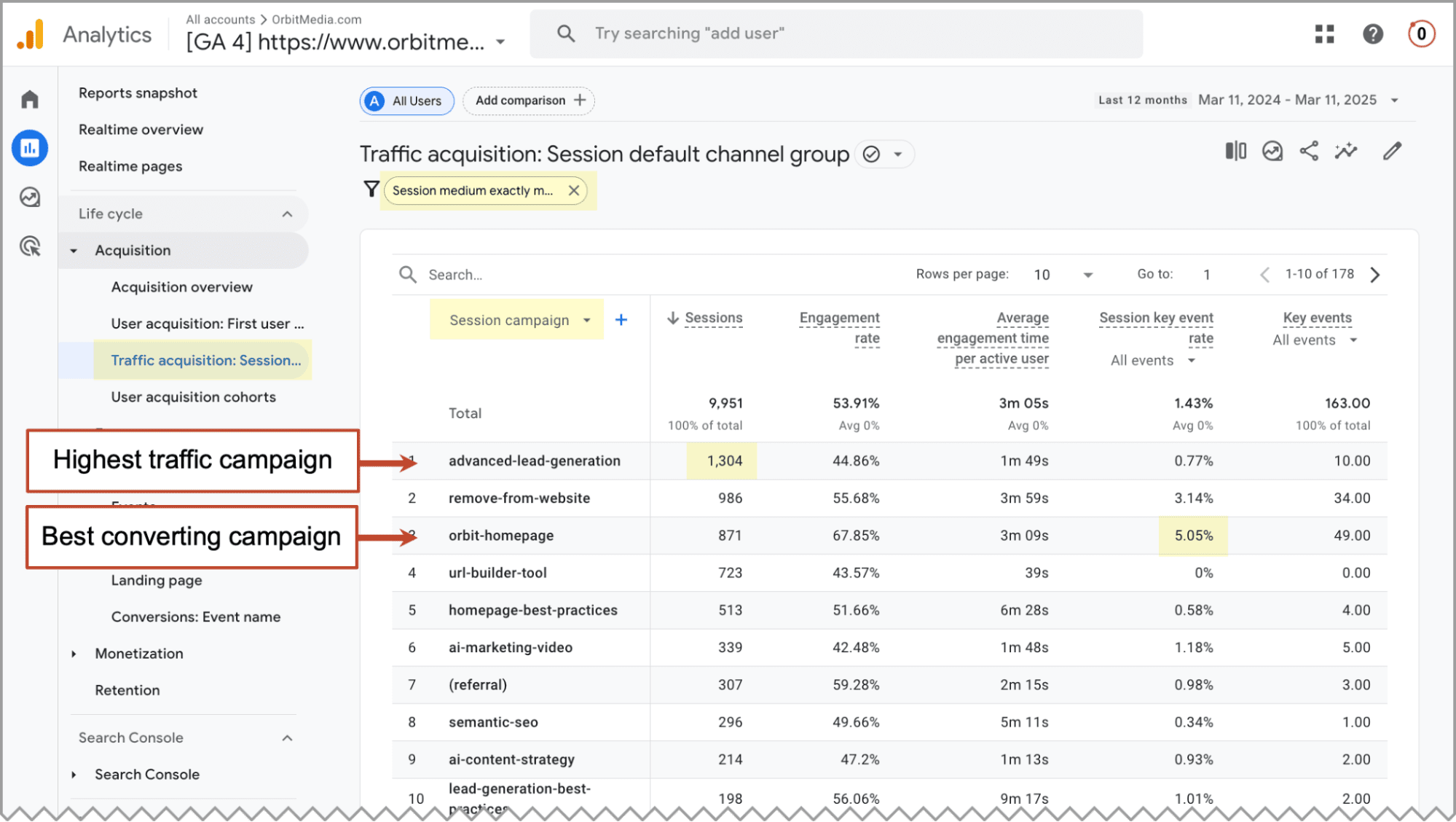This screenshot has height=822, width=1456.
Task: Select the Reports icon in left rail
Action: pyautogui.click(x=30, y=149)
